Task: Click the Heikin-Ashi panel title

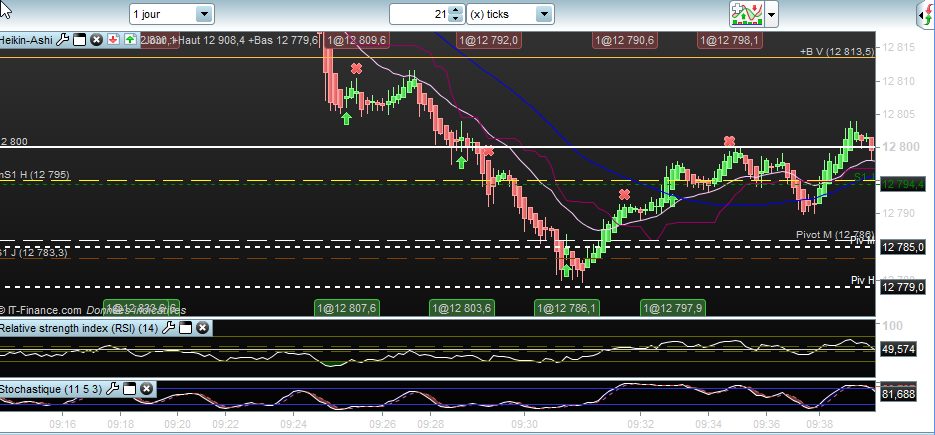Action: (x=26, y=40)
